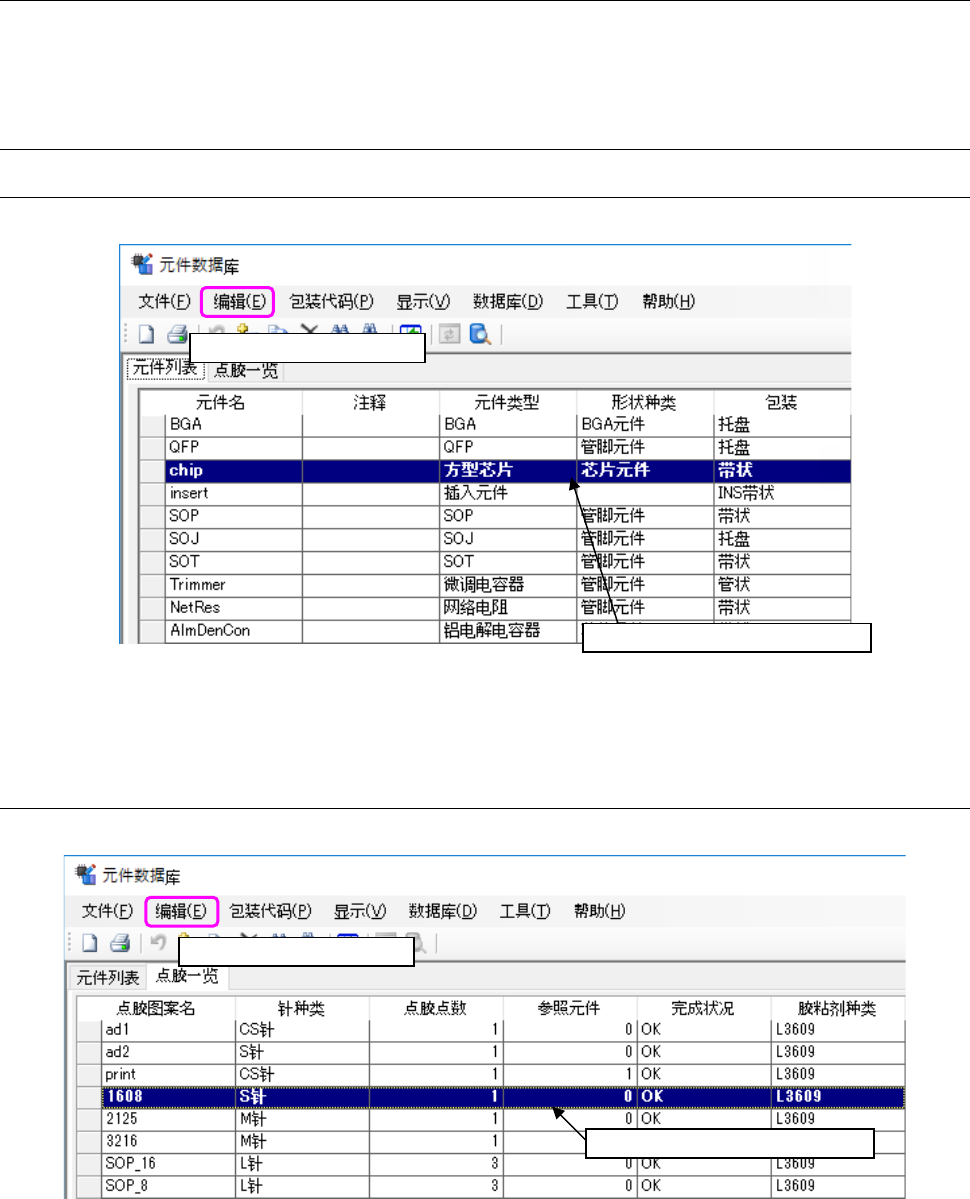
Task: Open 编辑(E) menu in the dispensing list window
Action: coord(181,911)
